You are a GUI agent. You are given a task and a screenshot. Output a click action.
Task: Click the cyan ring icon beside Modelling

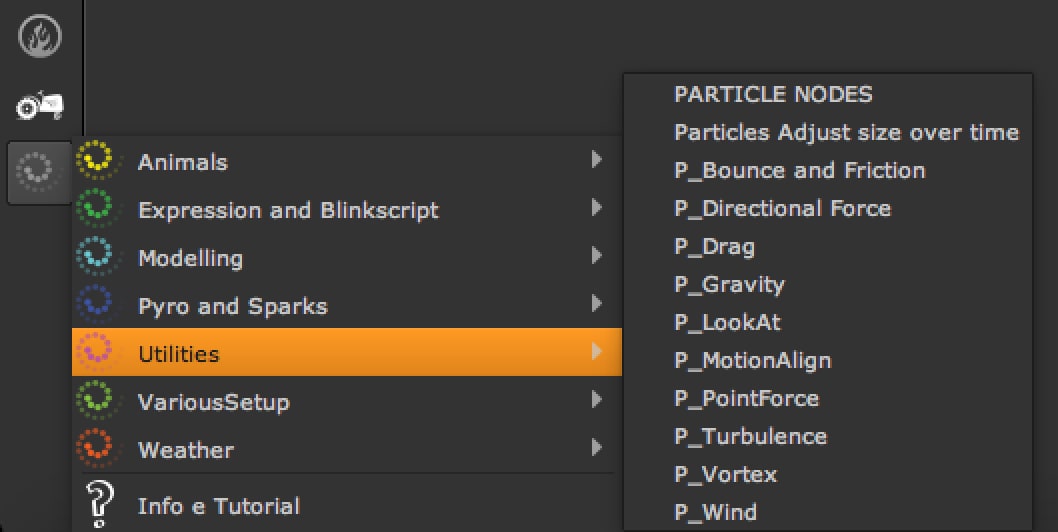(x=96, y=257)
